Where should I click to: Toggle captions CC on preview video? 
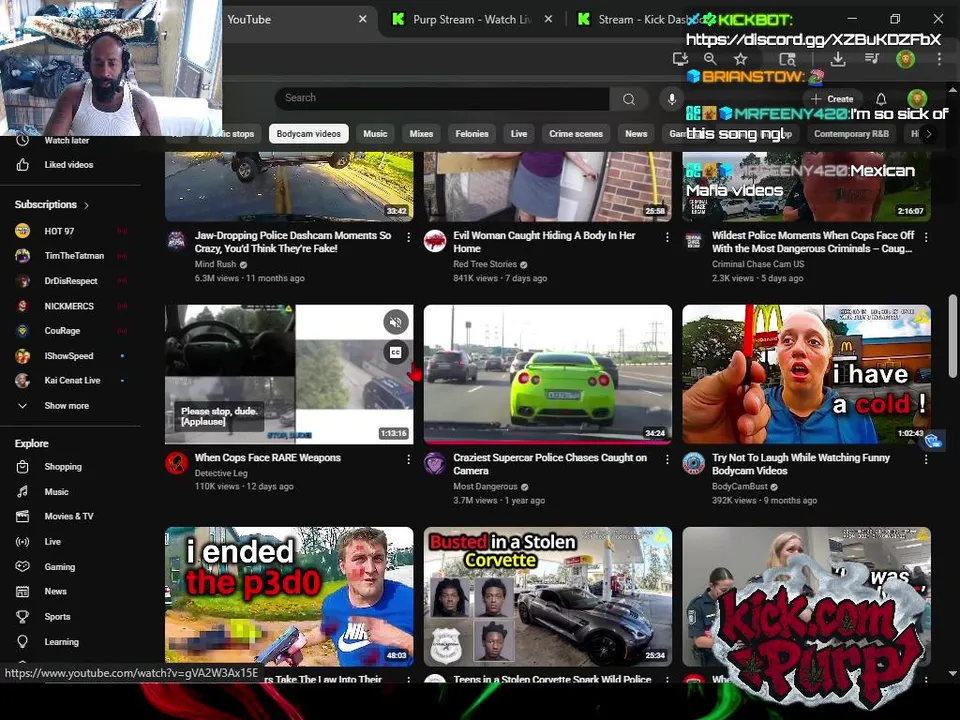click(x=396, y=352)
